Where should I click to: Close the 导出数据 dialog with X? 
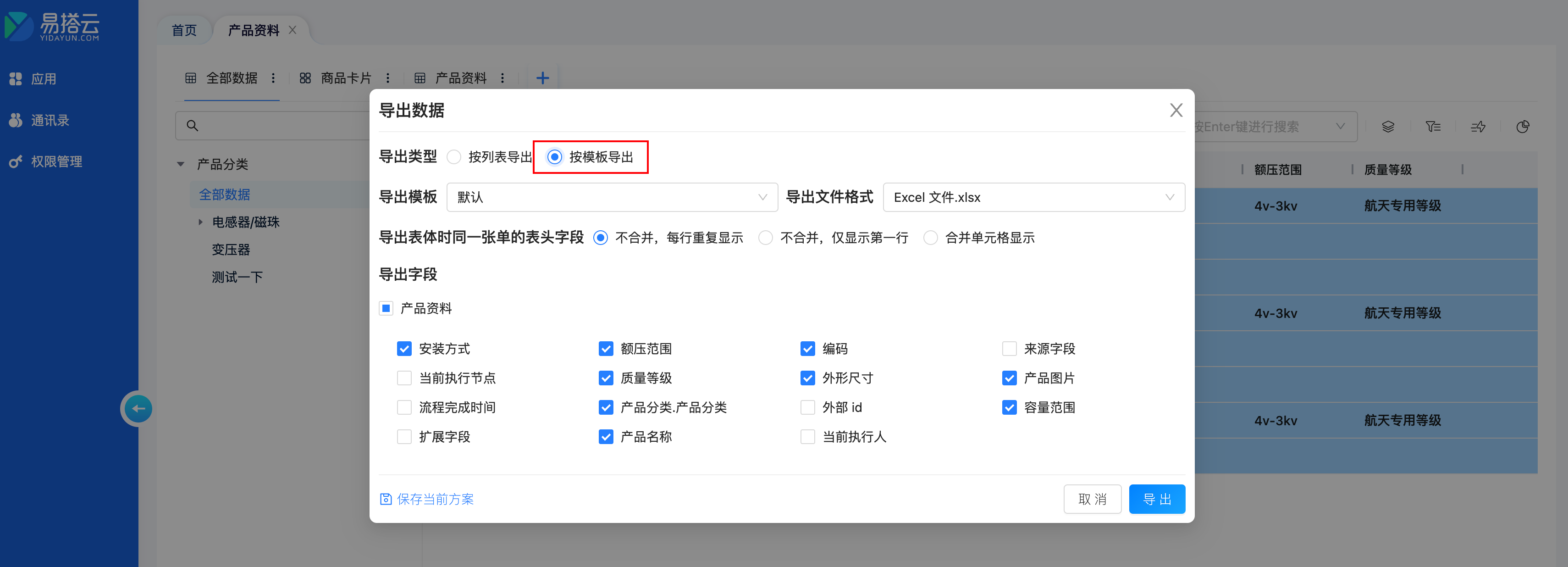tap(1176, 110)
